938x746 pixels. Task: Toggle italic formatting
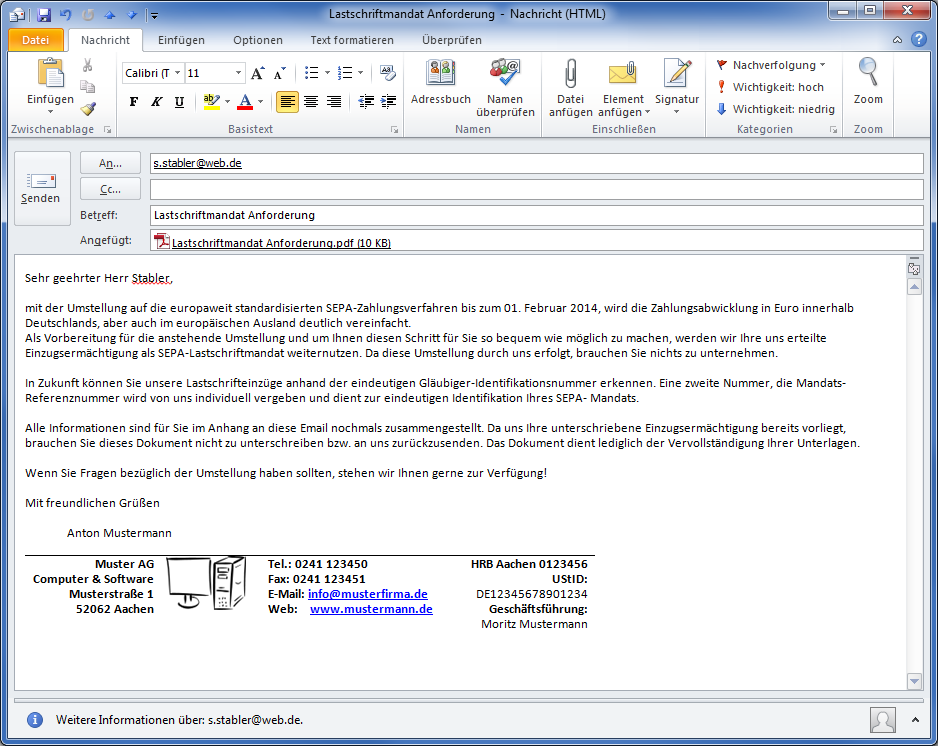tap(156, 102)
